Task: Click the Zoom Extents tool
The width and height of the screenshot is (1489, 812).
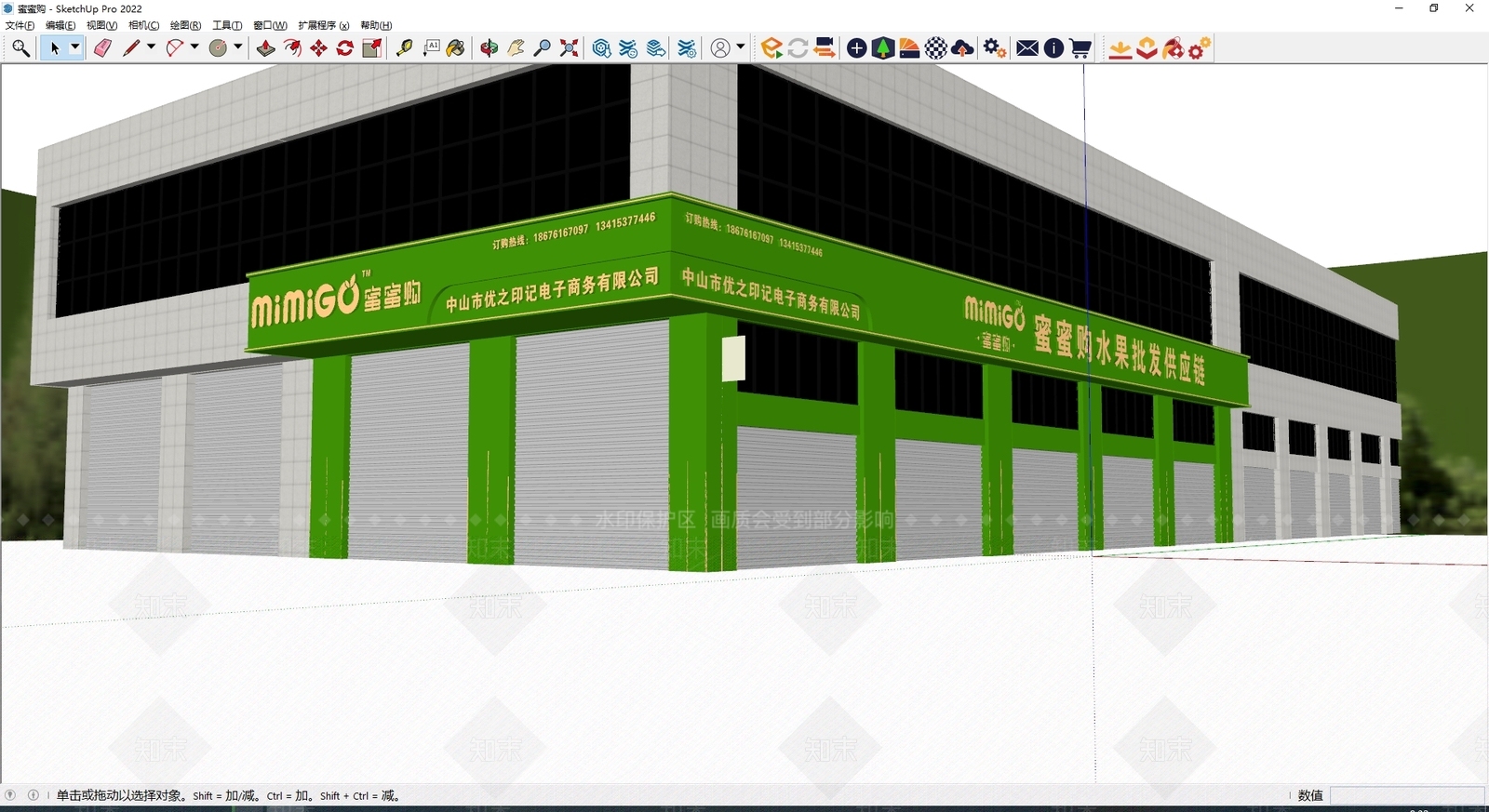Action: pos(569,48)
